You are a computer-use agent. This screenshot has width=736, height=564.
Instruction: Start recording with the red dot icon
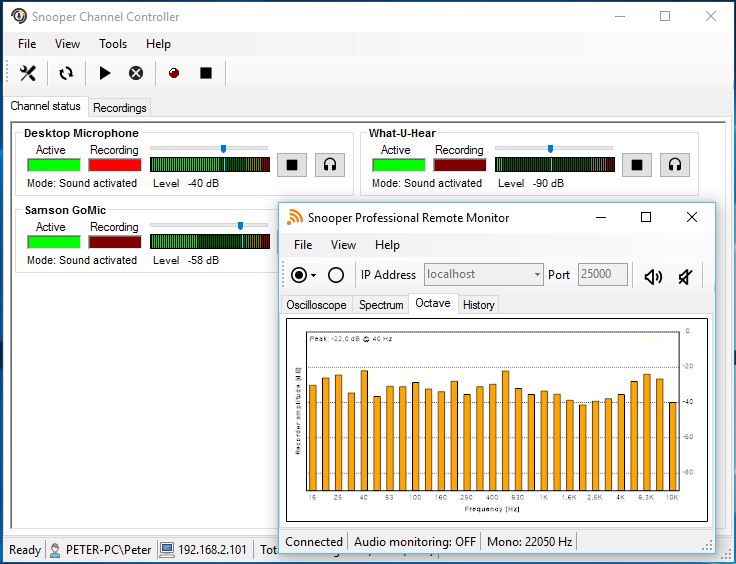[x=174, y=73]
